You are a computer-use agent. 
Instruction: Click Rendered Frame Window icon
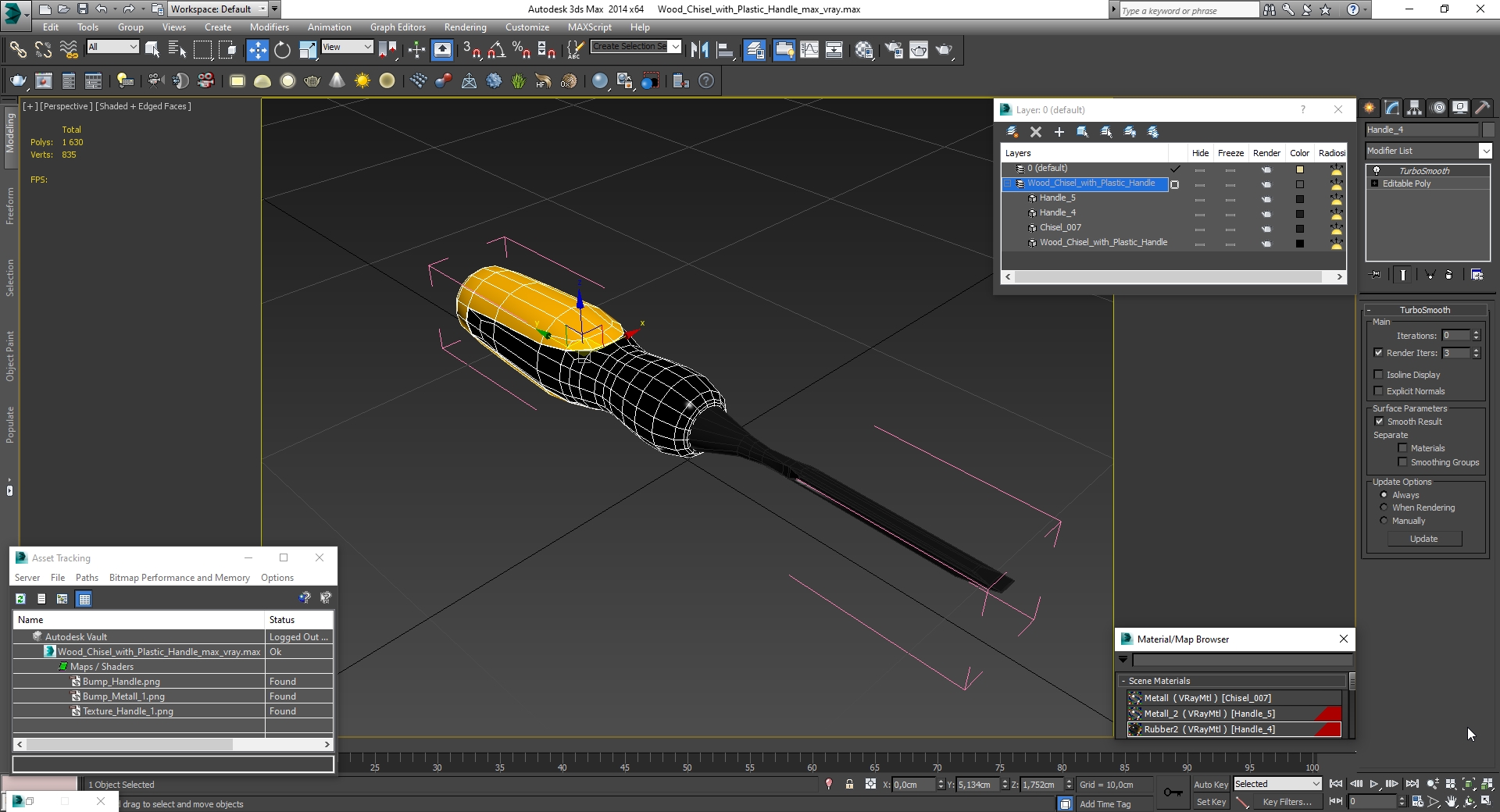click(919, 50)
